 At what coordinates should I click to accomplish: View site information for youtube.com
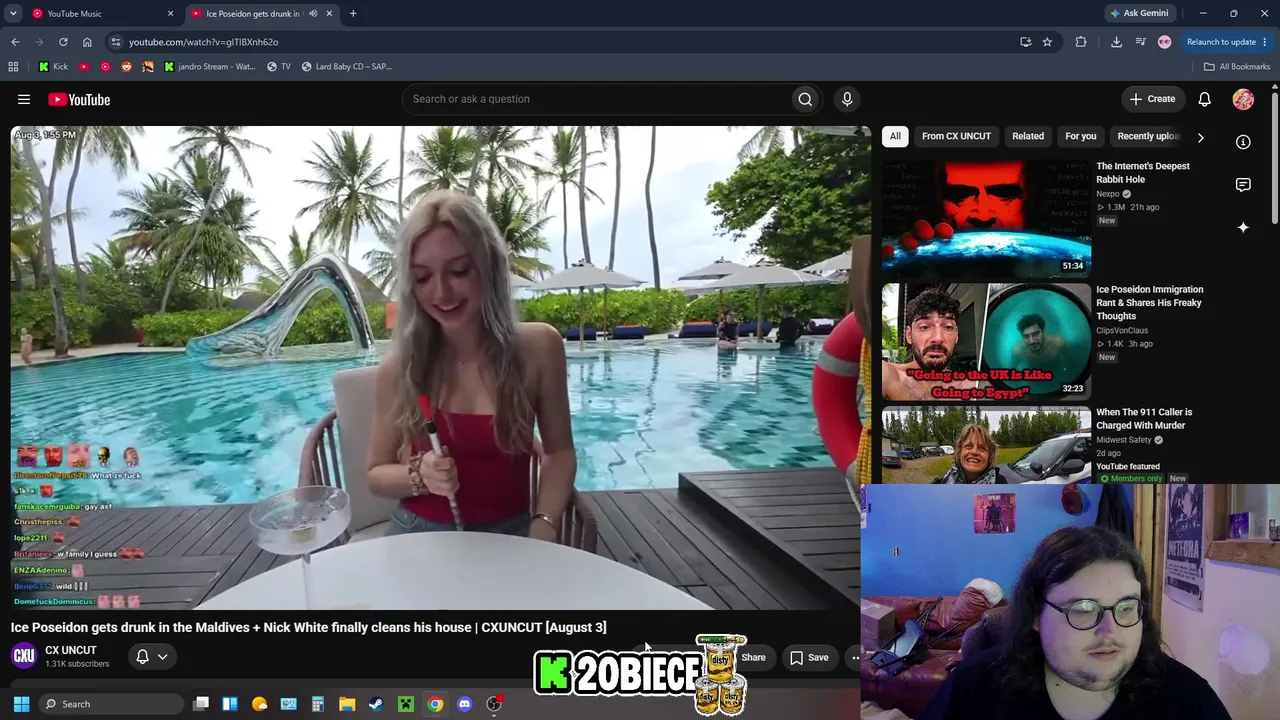click(x=116, y=42)
